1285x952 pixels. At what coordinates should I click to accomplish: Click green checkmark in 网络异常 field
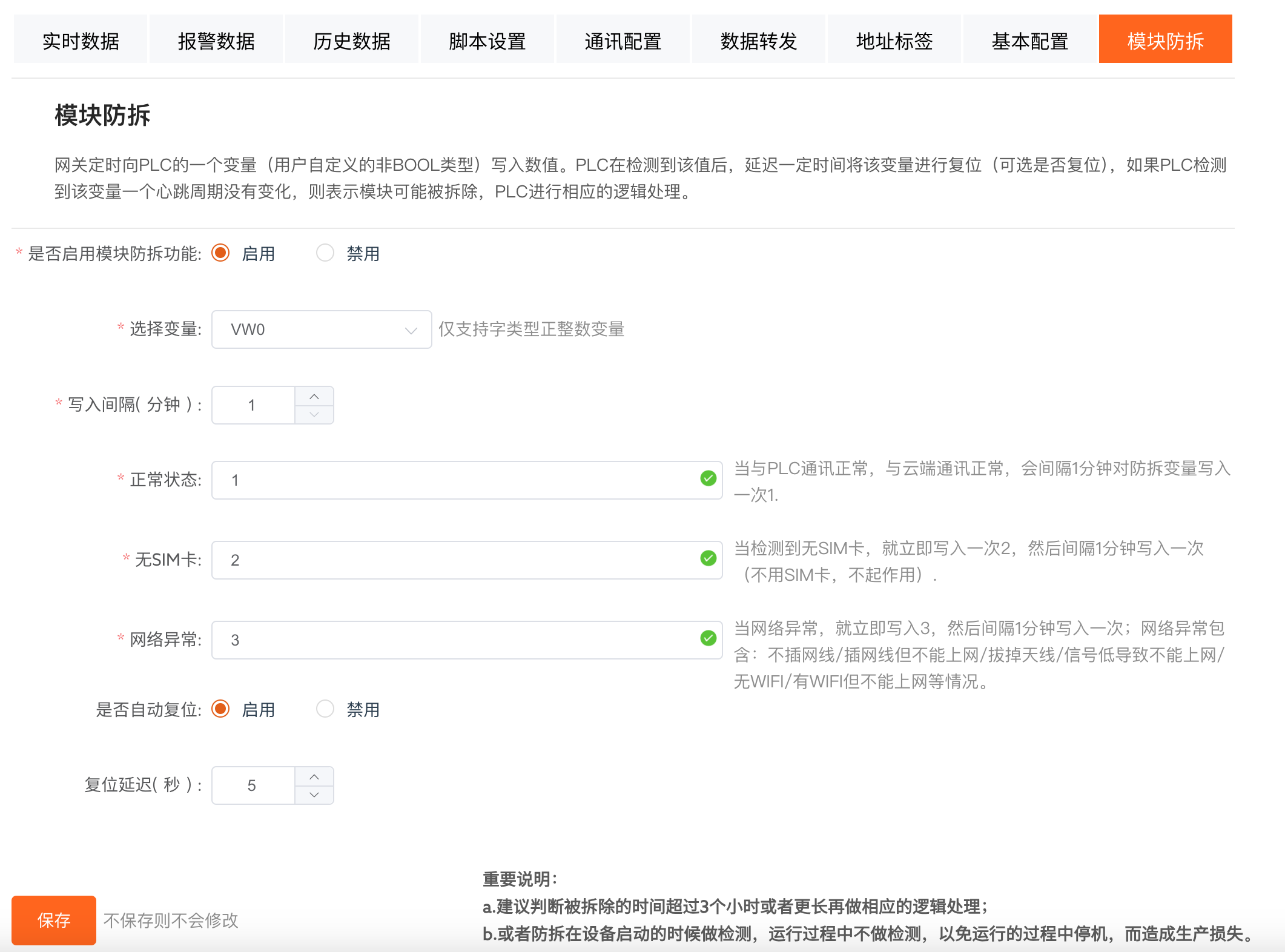pyautogui.click(x=708, y=638)
